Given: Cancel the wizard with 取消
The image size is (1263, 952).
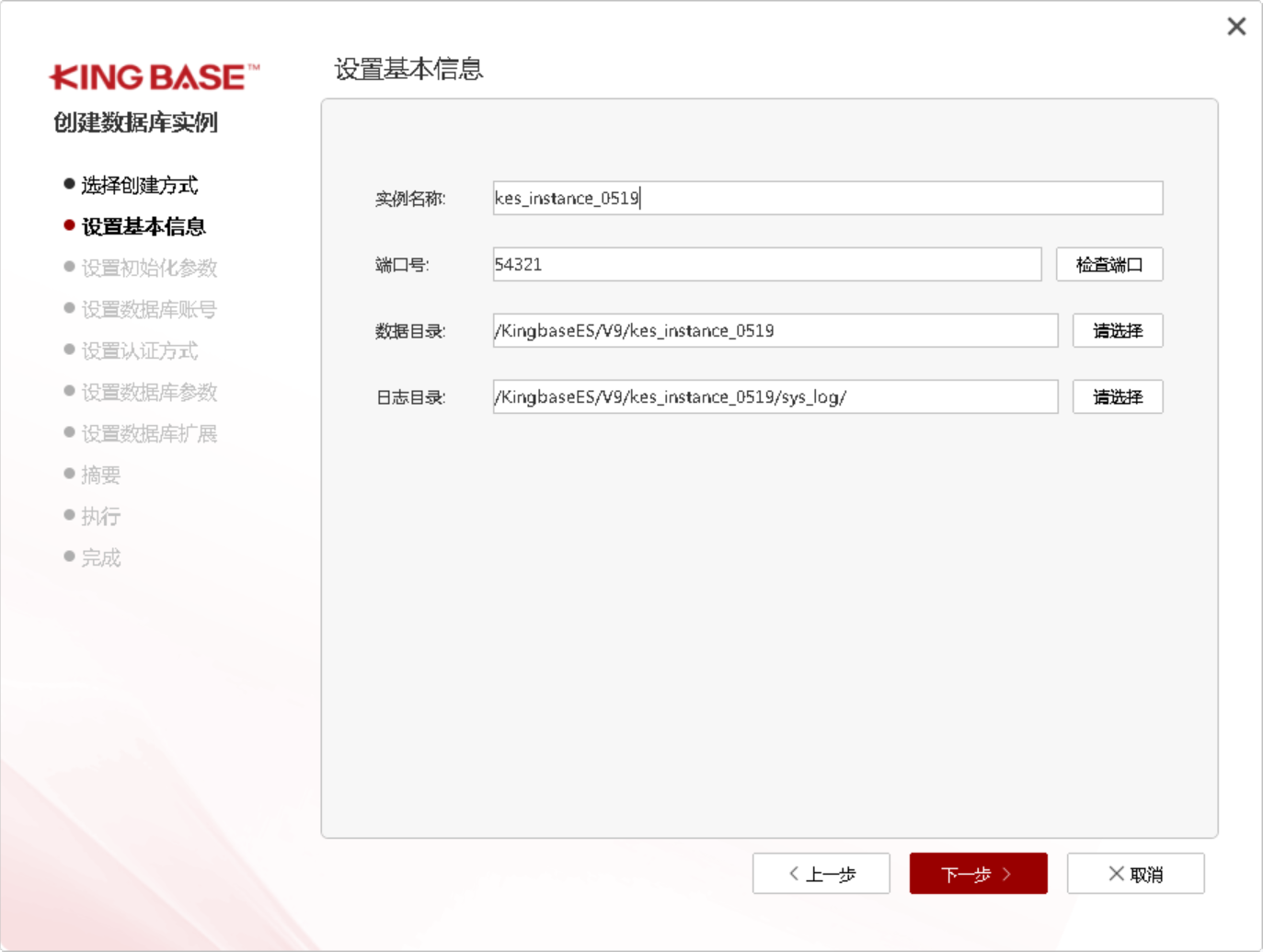Looking at the screenshot, I should coord(1136,874).
